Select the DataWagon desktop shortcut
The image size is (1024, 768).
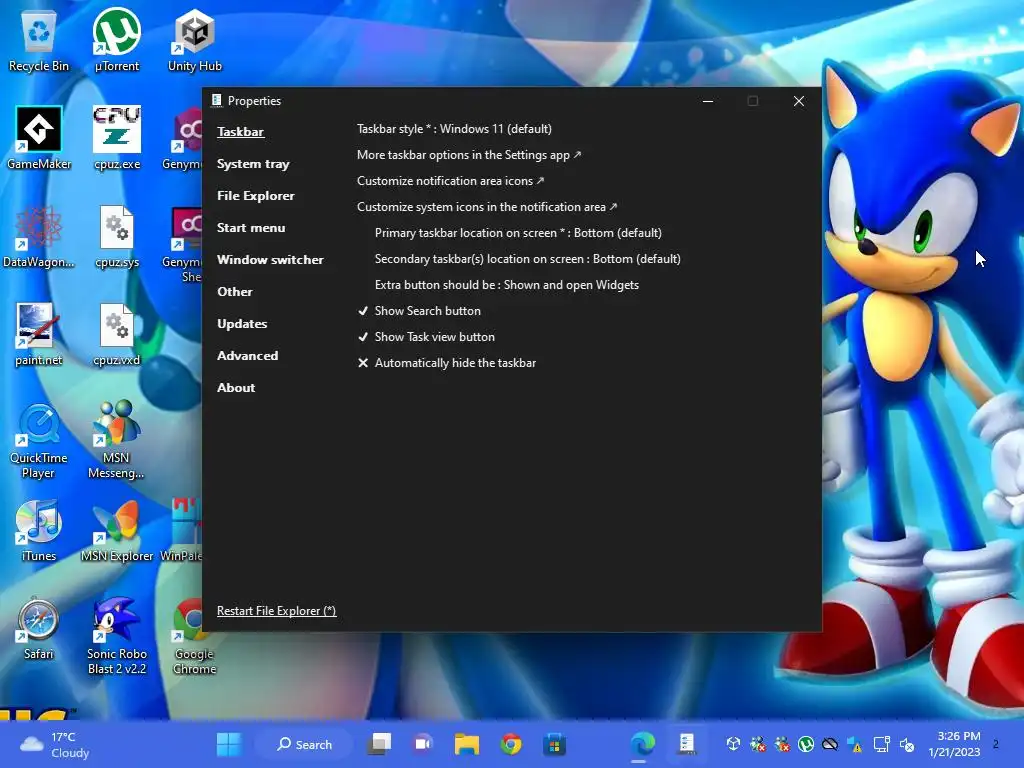tap(39, 236)
